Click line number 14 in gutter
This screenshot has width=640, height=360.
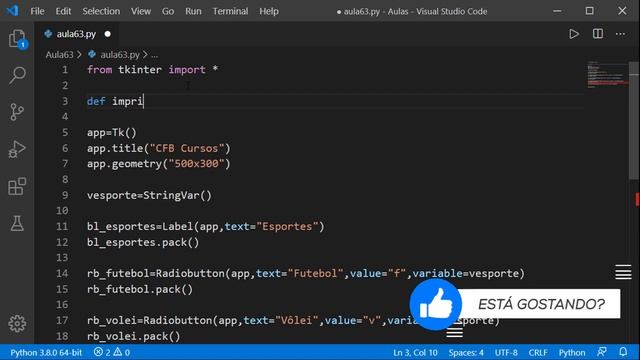(62, 273)
